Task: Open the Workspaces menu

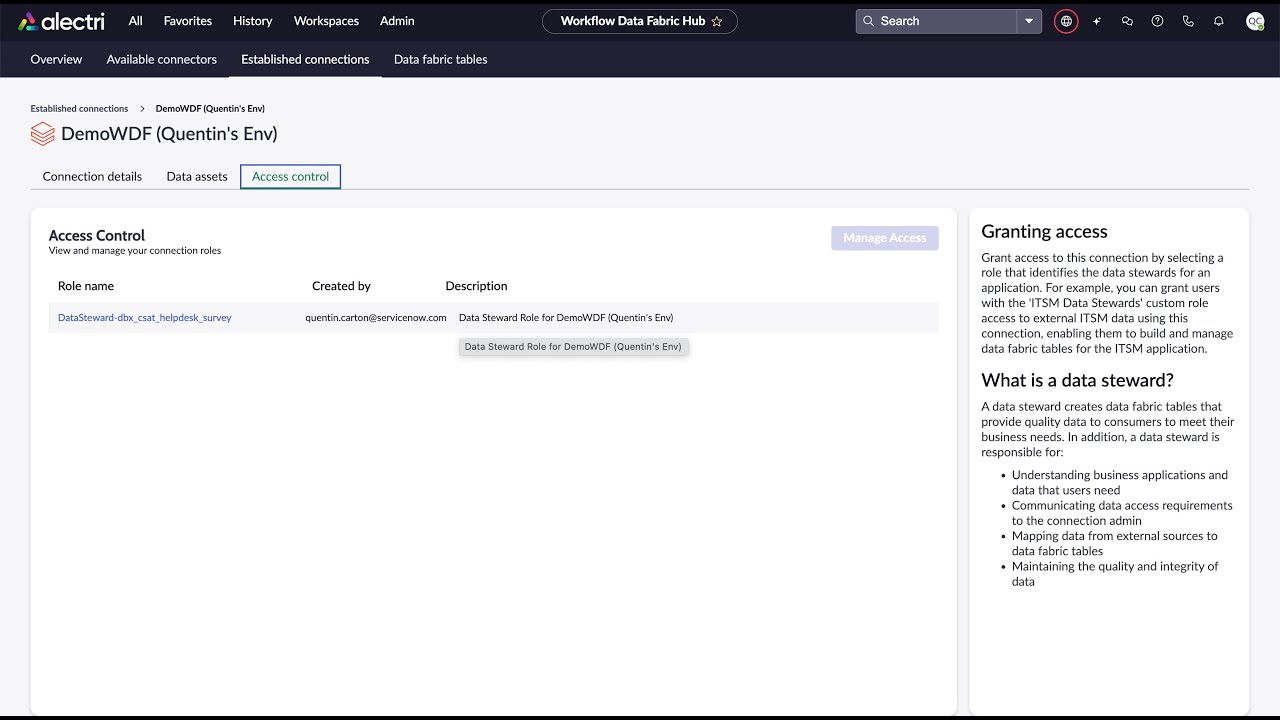Action: point(326,21)
